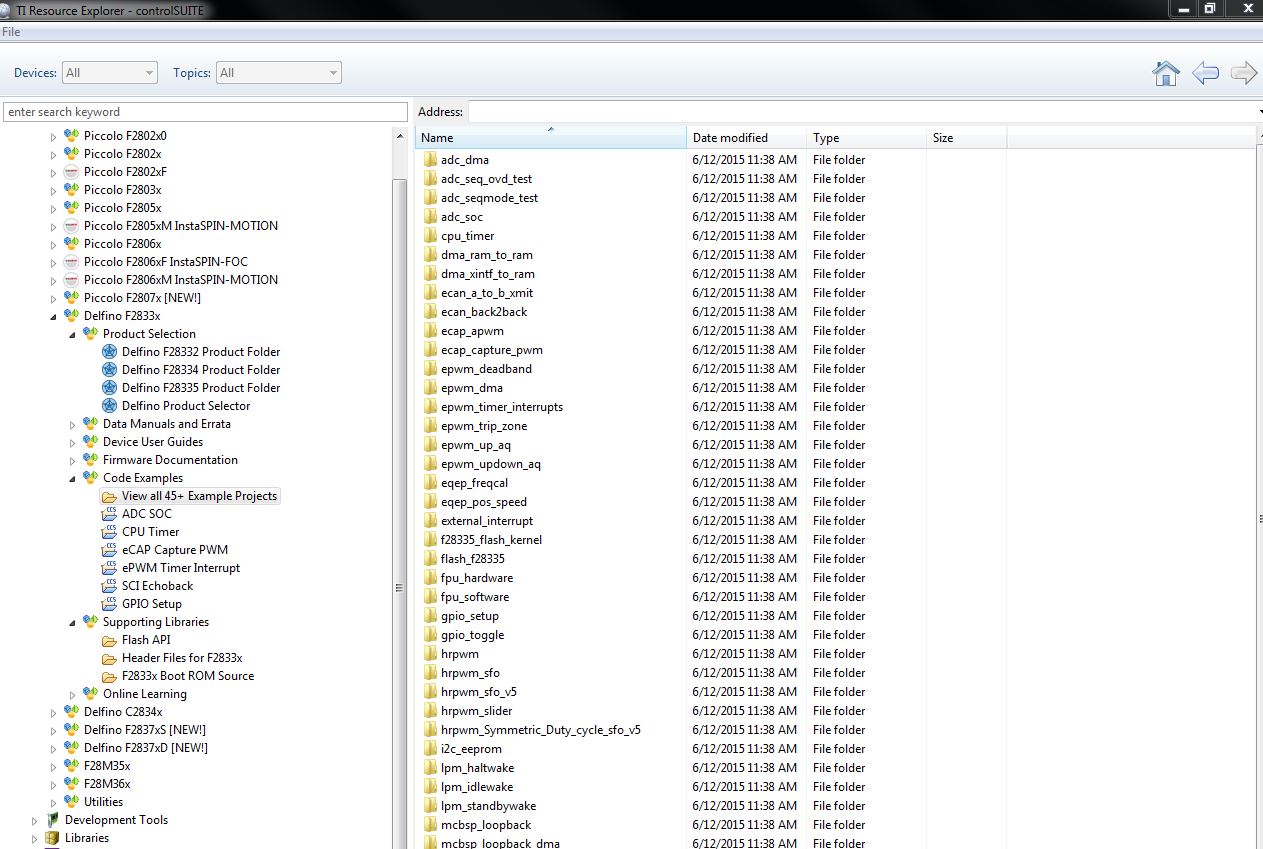Expand the Online Learning node

[x=73, y=694]
